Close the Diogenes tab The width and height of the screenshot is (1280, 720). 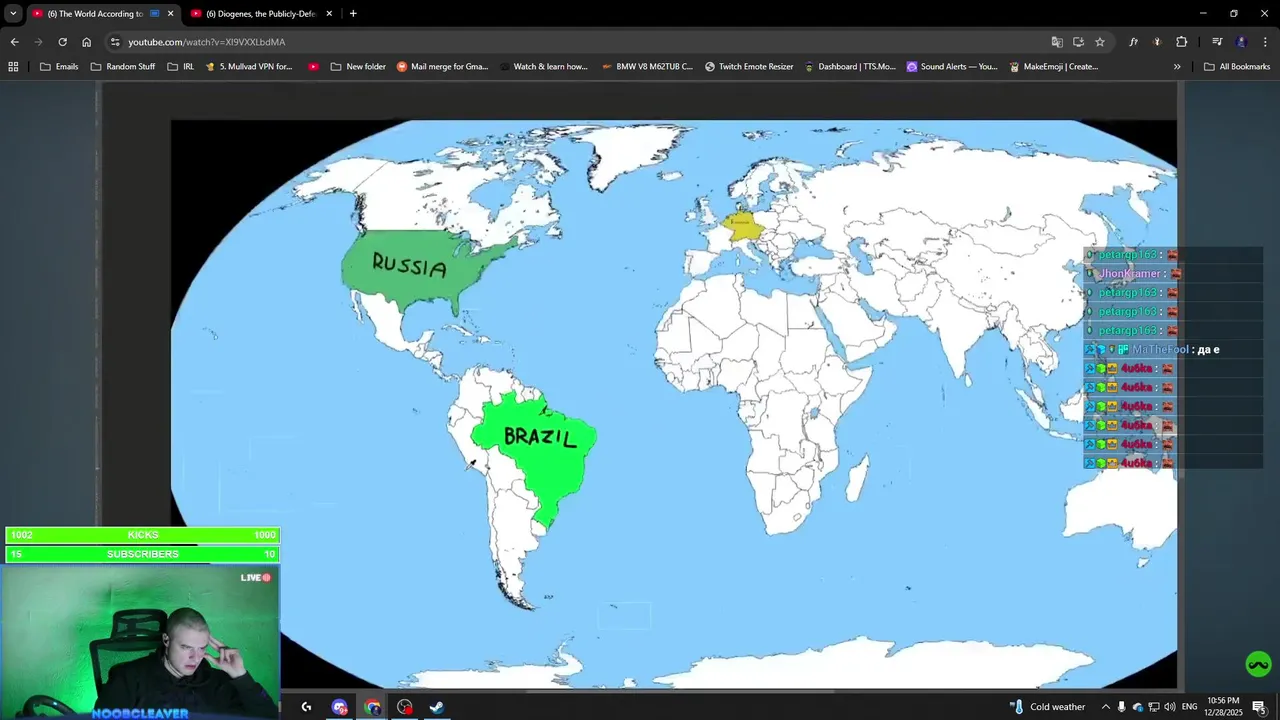(329, 14)
